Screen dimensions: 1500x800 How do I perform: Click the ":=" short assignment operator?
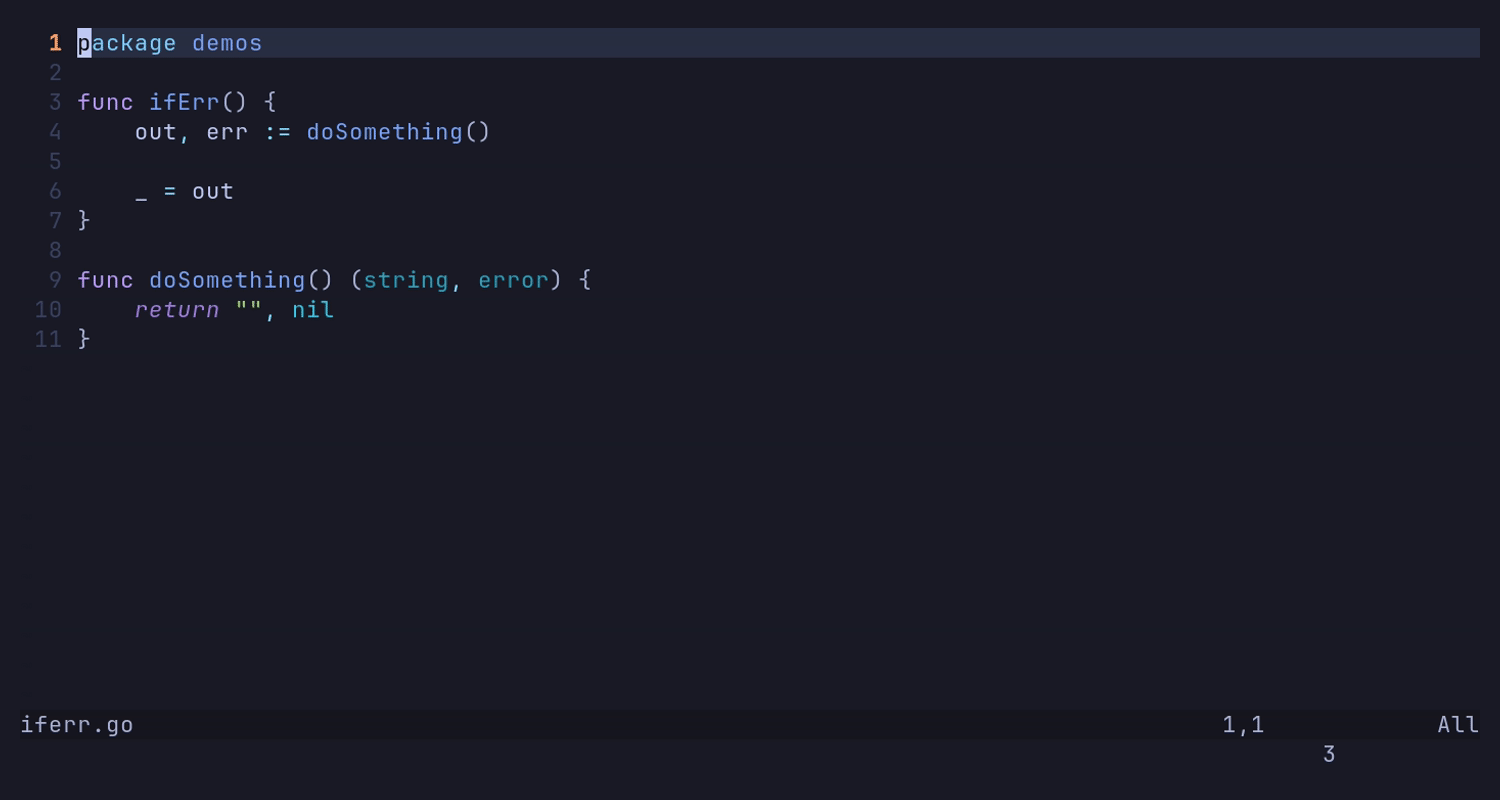point(277,132)
